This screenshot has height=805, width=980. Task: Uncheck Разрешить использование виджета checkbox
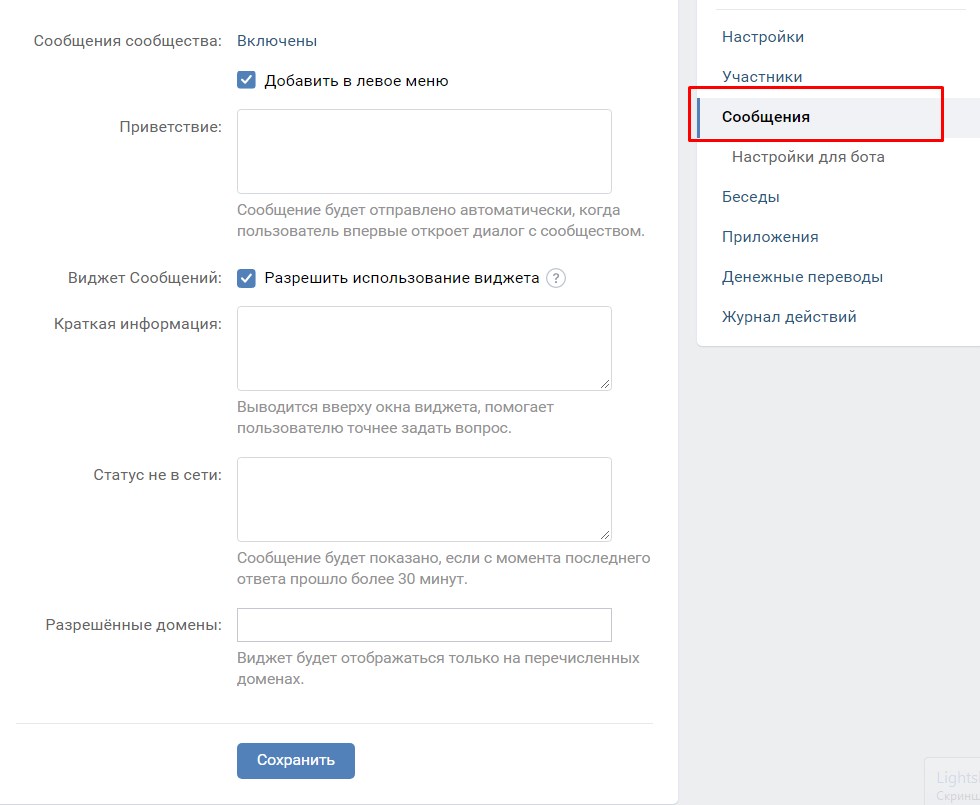pyautogui.click(x=247, y=278)
